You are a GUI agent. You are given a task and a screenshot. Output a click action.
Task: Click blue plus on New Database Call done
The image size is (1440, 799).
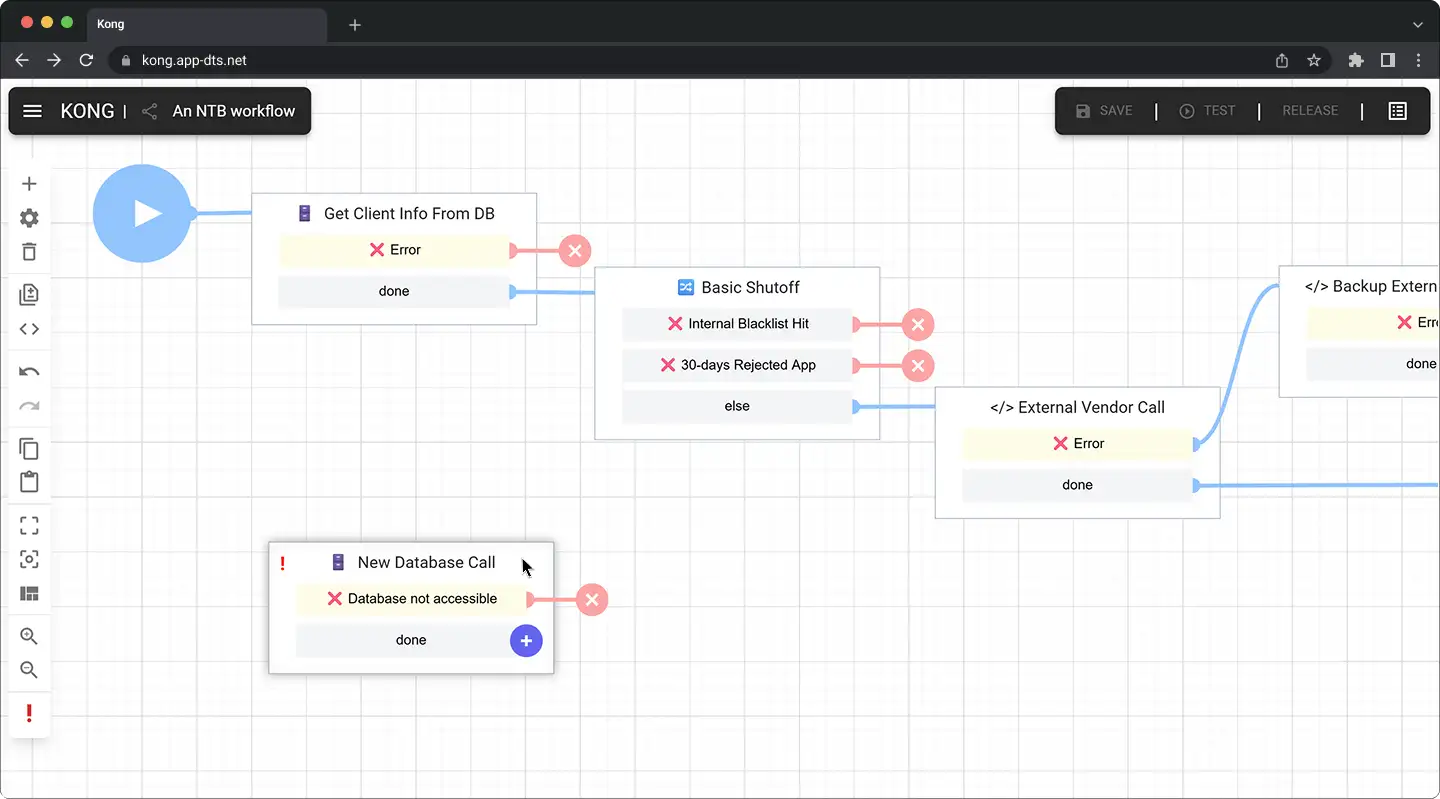(x=526, y=640)
